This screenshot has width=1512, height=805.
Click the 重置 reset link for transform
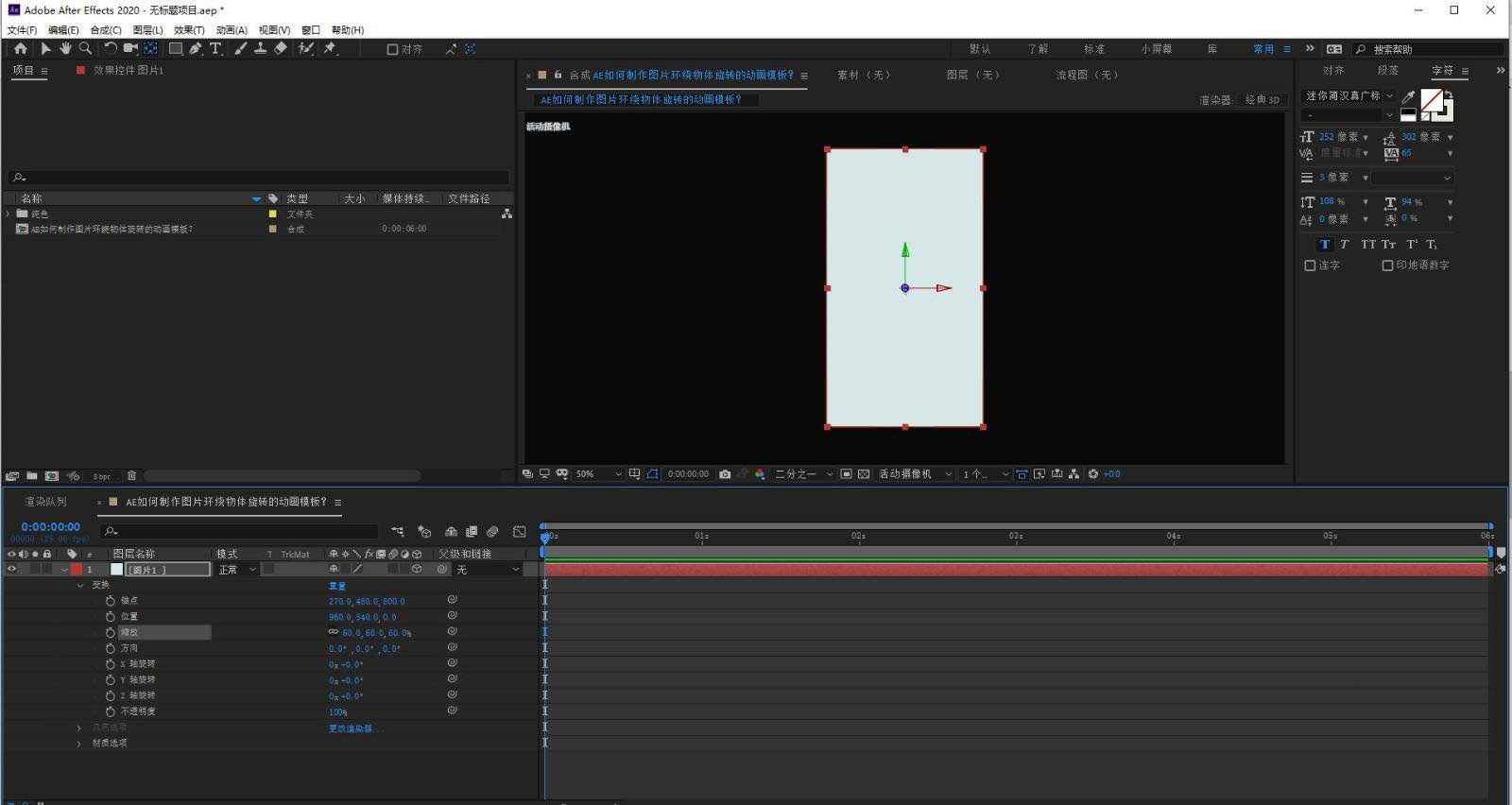tap(337, 586)
